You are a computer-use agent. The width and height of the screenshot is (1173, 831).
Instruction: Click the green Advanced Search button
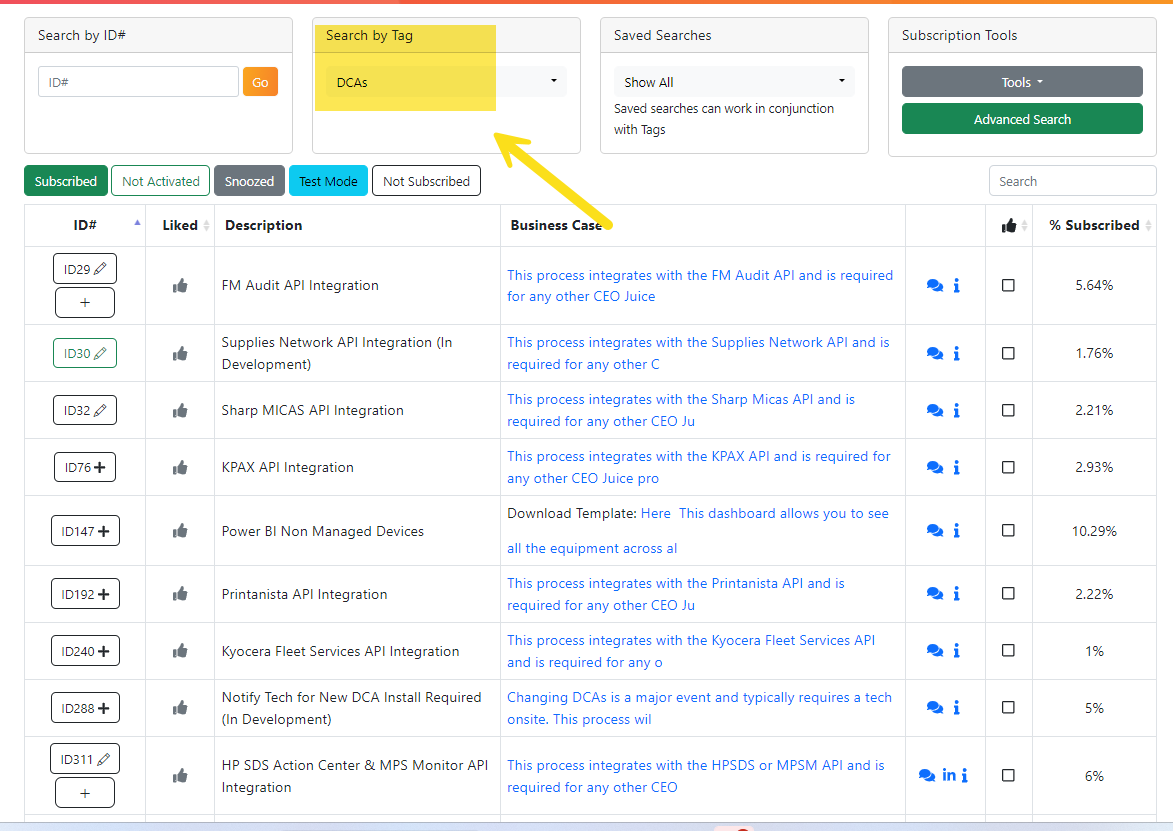click(x=1022, y=119)
